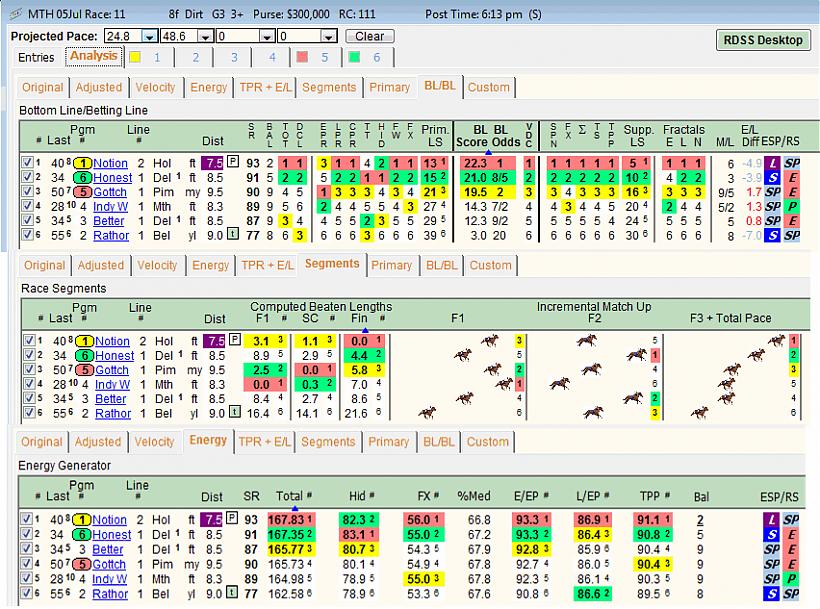Open RDSS Desktop

coord(763,40)
